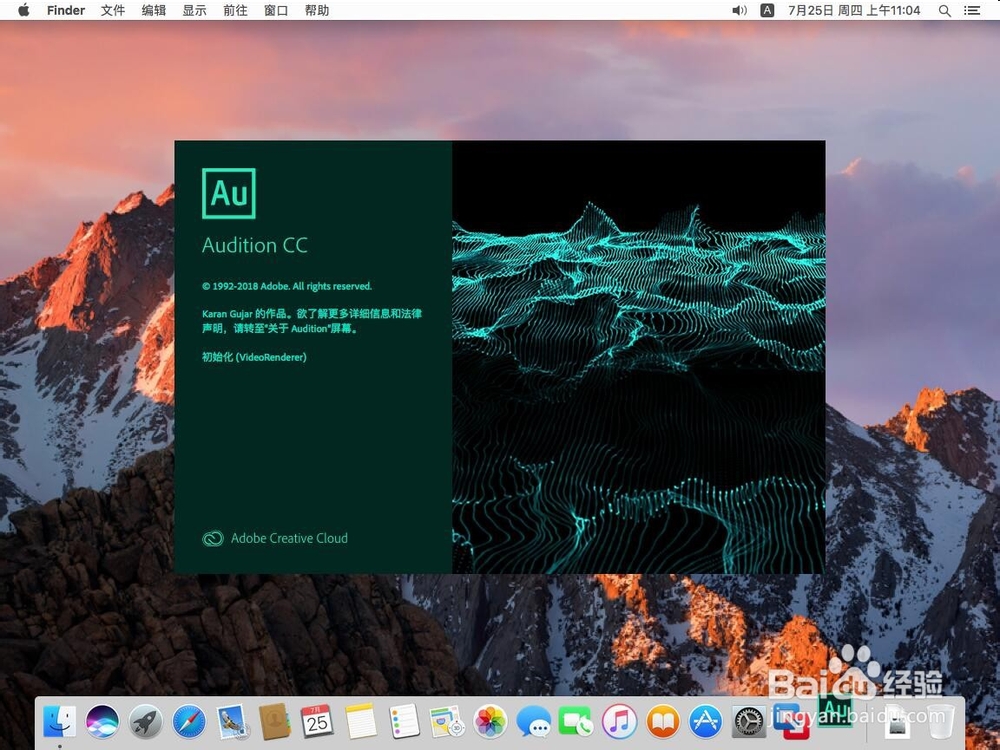1000x750 pixels.
Task: Click the 初始化 (VideoRenderer) status text
Action: 254,357
